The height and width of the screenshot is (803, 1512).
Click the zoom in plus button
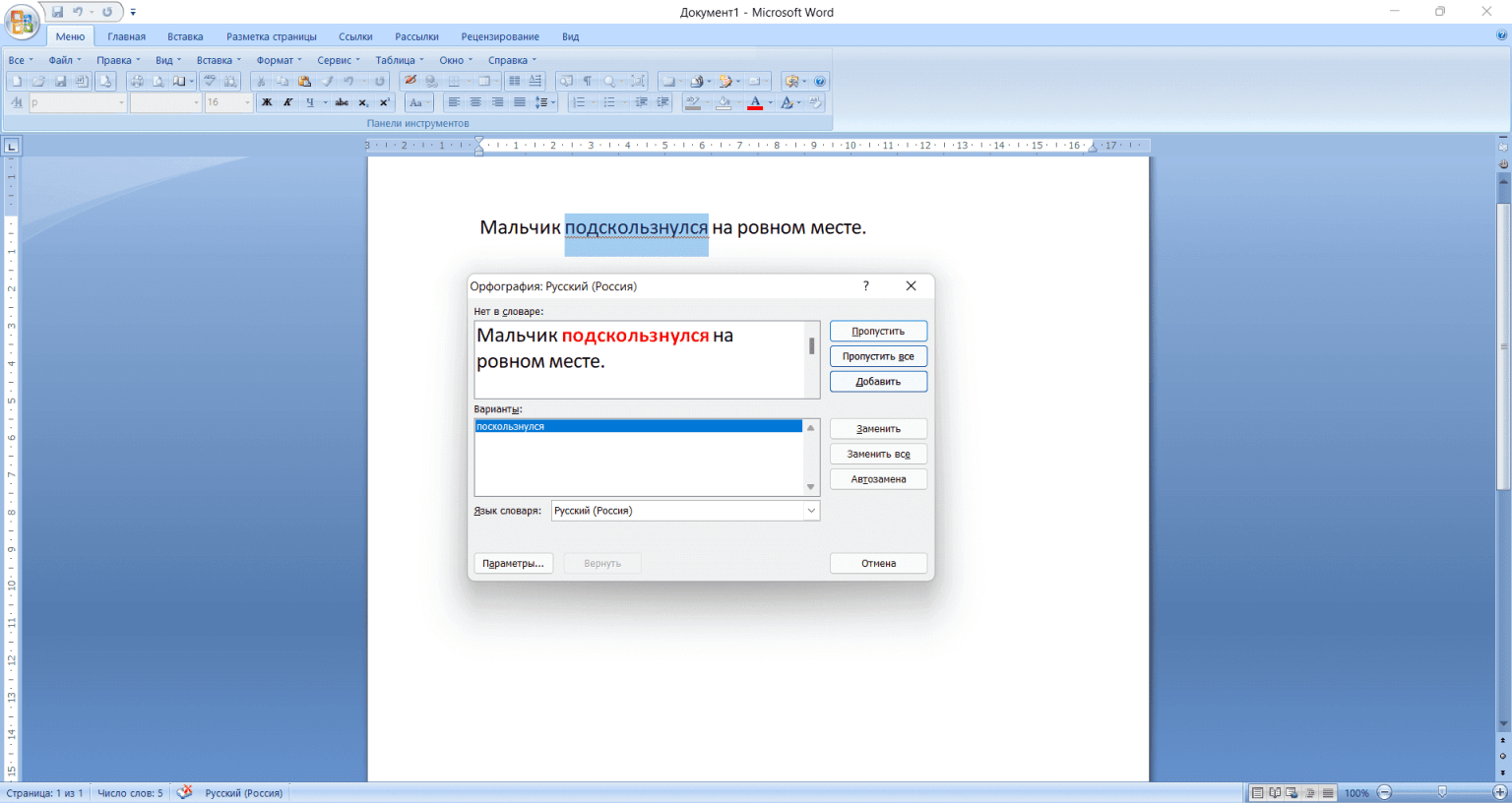(x=1500, y=792)
